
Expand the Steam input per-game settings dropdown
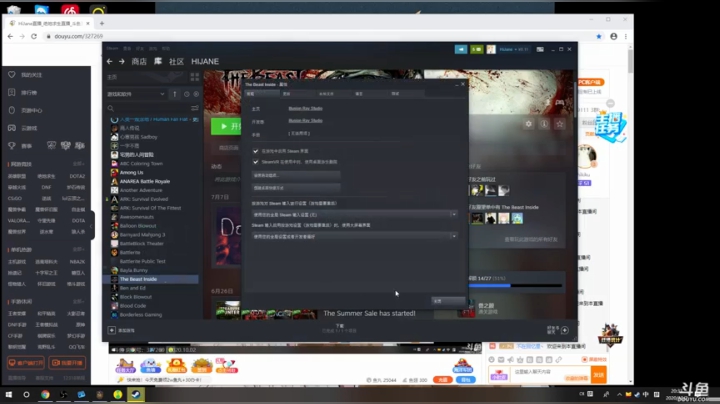click(354, 214)
